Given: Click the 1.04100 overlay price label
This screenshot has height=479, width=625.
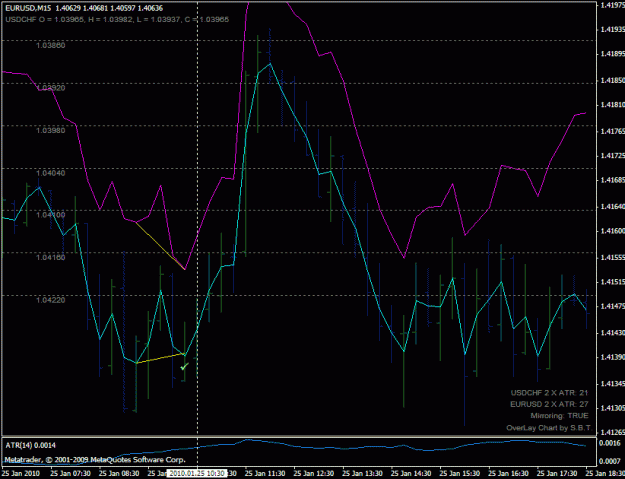Looking at the screenshot, I should pyautogui.click(x=51, y=215).
